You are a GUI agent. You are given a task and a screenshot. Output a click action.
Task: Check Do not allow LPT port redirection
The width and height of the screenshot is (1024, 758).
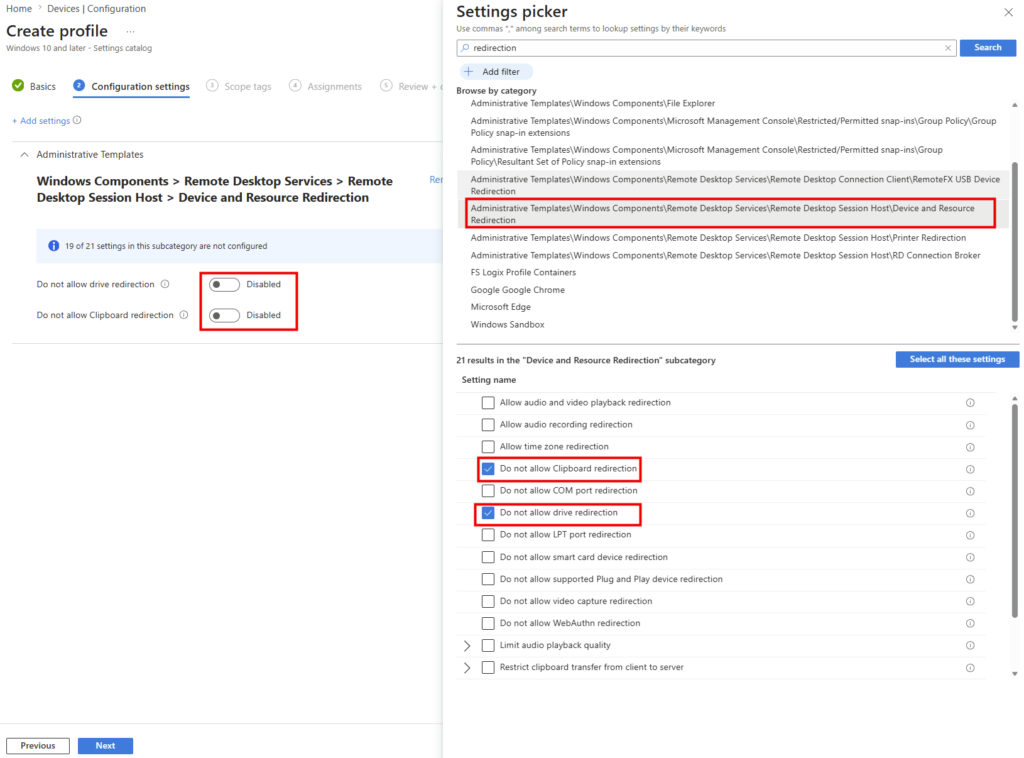488,535
